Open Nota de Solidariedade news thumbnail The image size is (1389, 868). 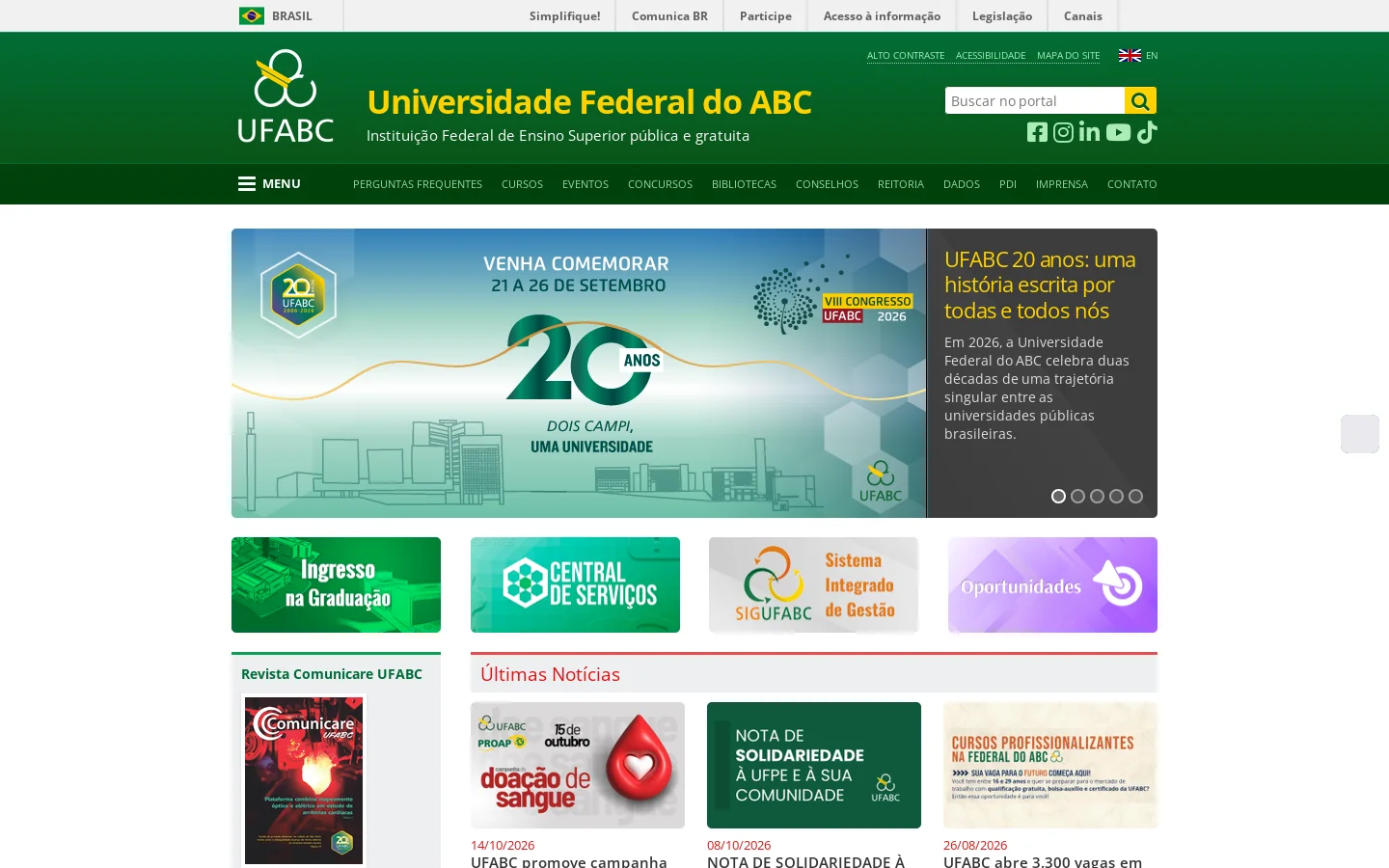pos(814,765)
